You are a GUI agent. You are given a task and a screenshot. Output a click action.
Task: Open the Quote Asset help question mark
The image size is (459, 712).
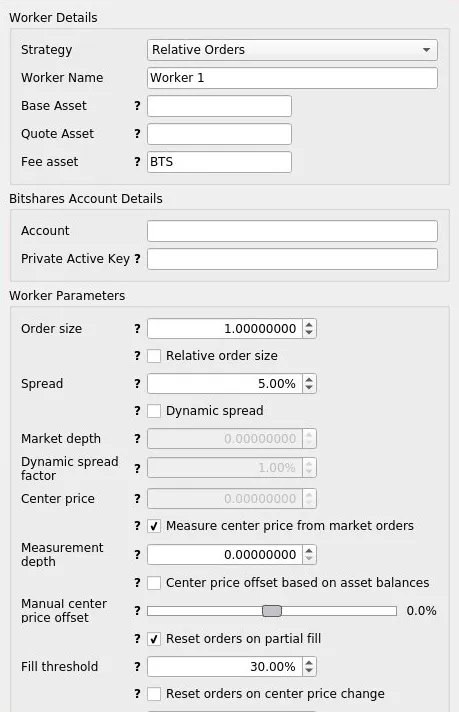(137, 134)
